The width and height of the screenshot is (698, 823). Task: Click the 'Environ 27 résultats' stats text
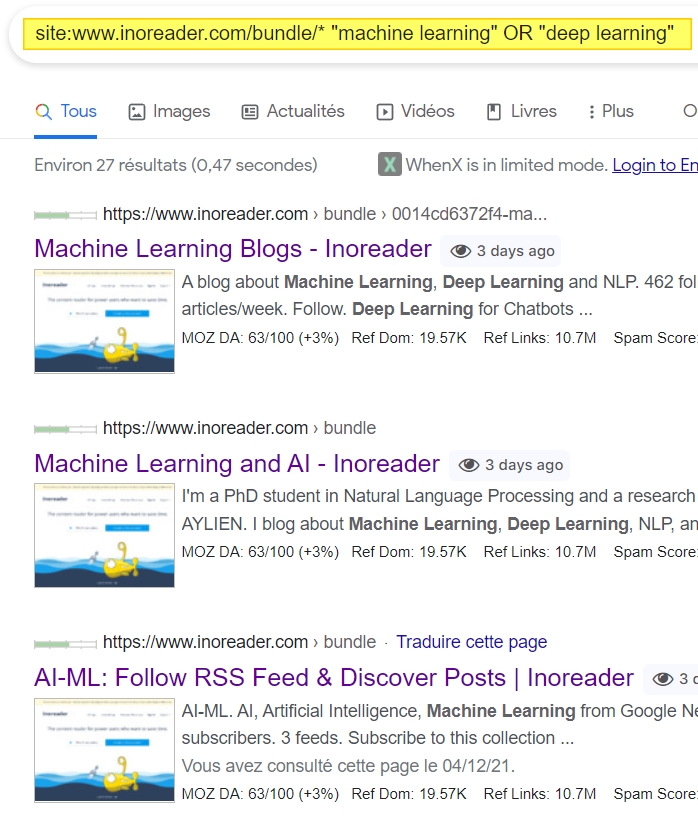pos(176,165)
